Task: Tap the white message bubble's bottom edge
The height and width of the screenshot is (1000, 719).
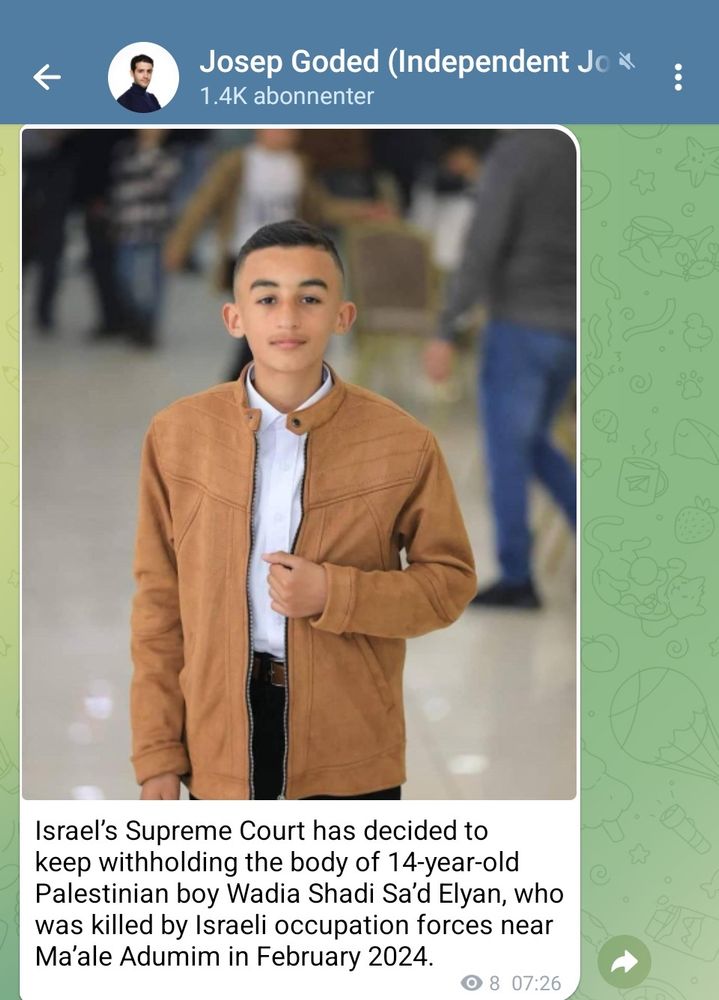Action: click(299, 997)
